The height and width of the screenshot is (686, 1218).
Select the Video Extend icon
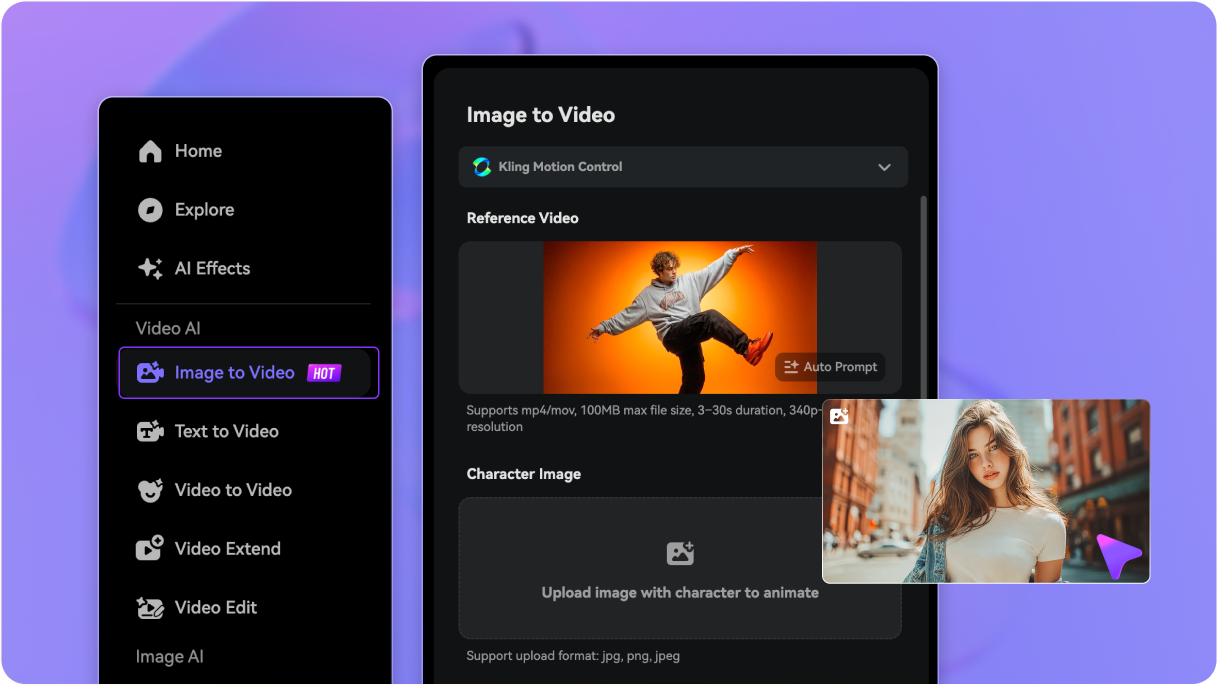(150, 548)
